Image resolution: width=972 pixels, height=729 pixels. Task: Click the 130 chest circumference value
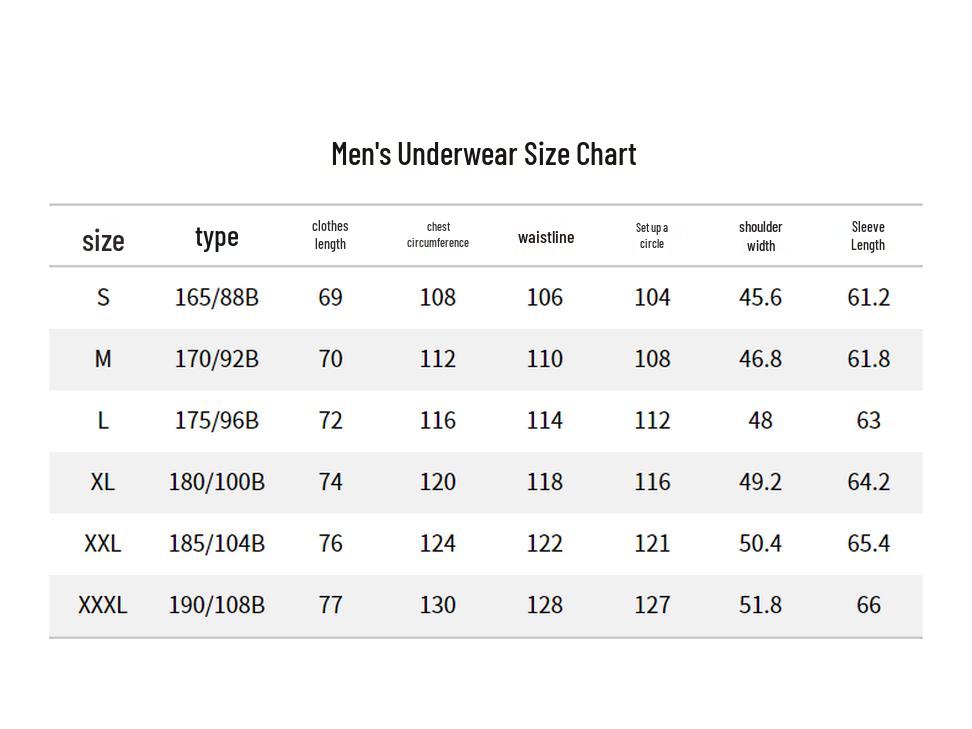click(x=438, y=605)
